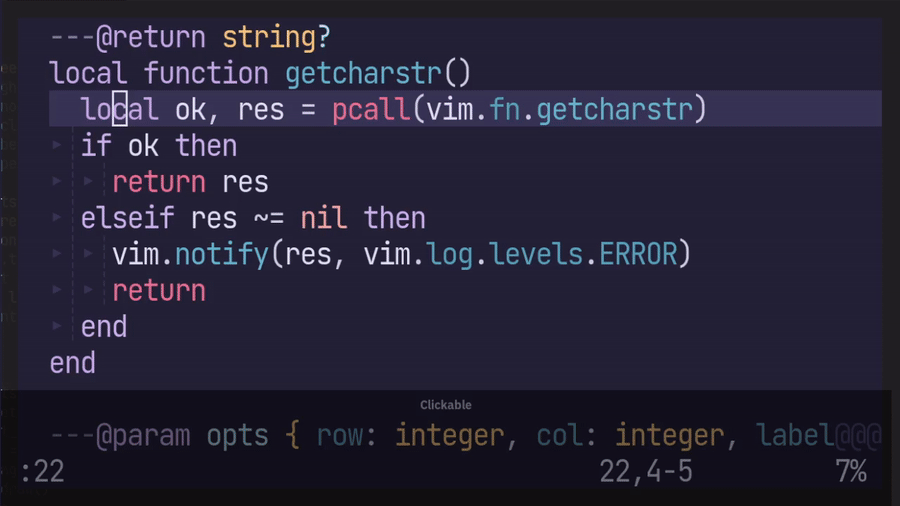Viewport: 900px width, 506px height.
Task: Place cursor on the 'pcall' function call
Action: click(x=371, y=109)
